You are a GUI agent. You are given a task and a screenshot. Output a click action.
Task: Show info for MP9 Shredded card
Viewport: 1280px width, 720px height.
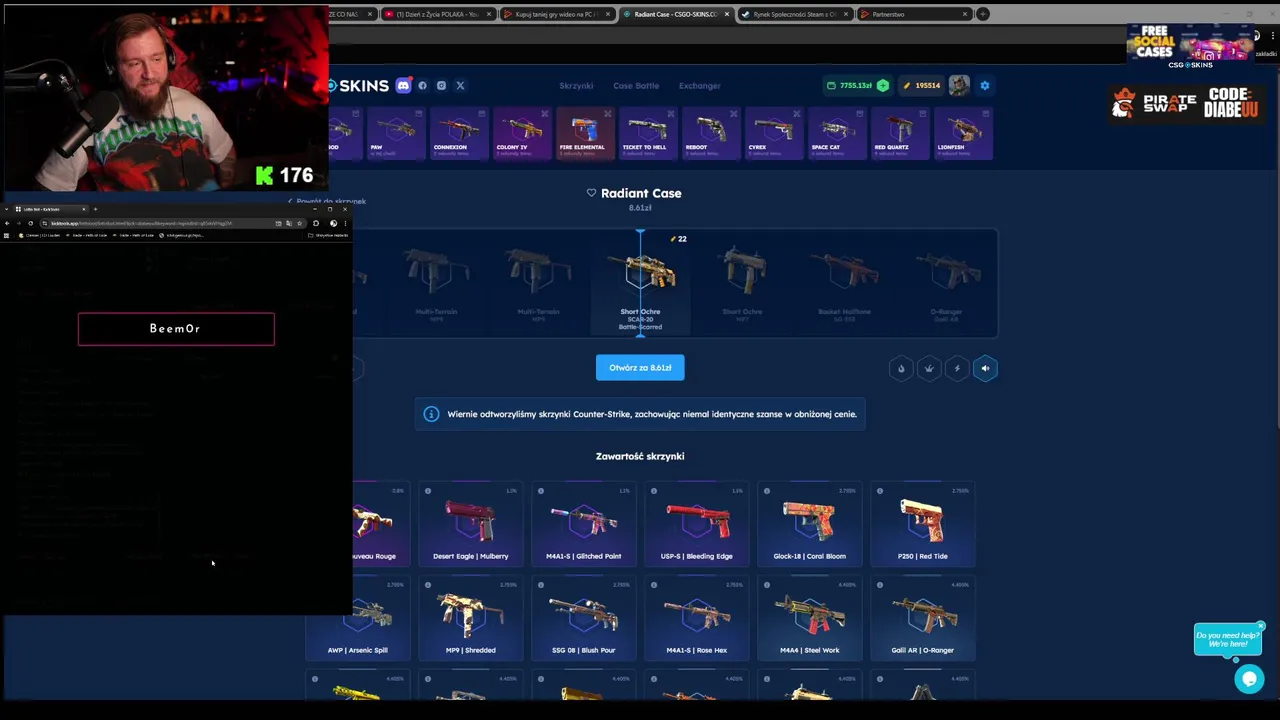pos(428,585)
